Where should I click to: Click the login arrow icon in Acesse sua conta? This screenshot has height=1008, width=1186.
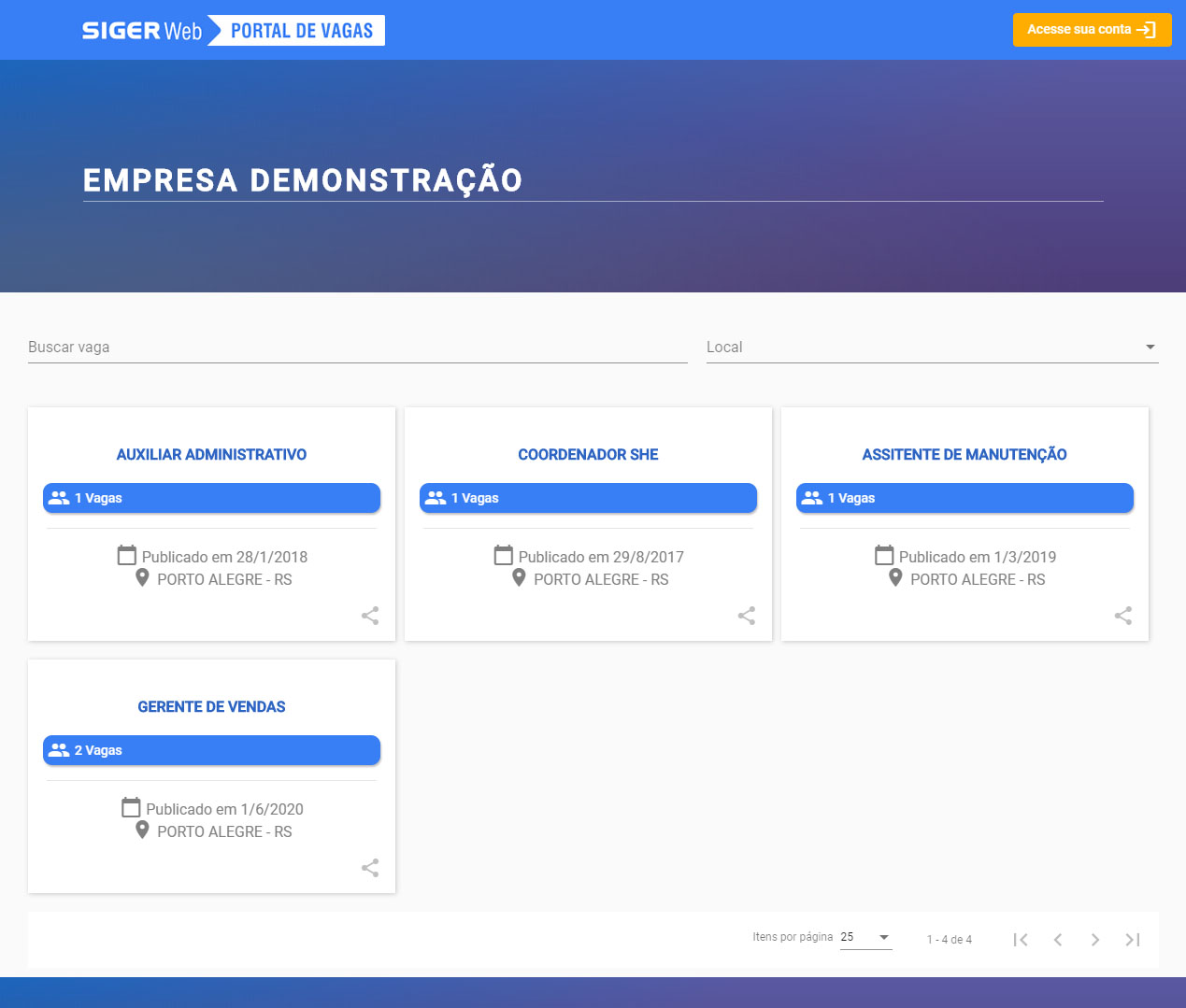coord(1146,29)
